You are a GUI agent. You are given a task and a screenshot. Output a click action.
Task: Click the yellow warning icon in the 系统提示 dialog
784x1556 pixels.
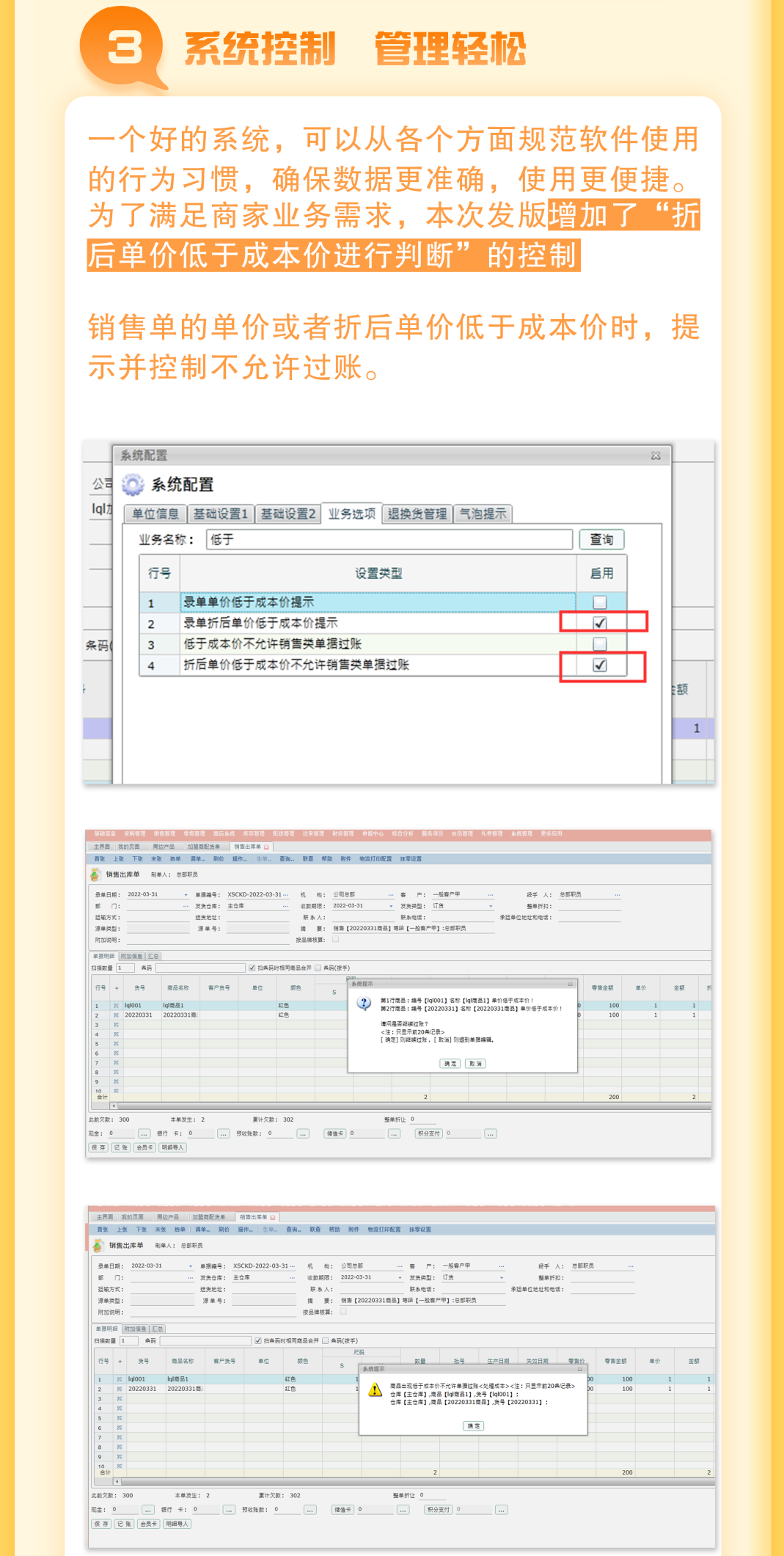375,1389
